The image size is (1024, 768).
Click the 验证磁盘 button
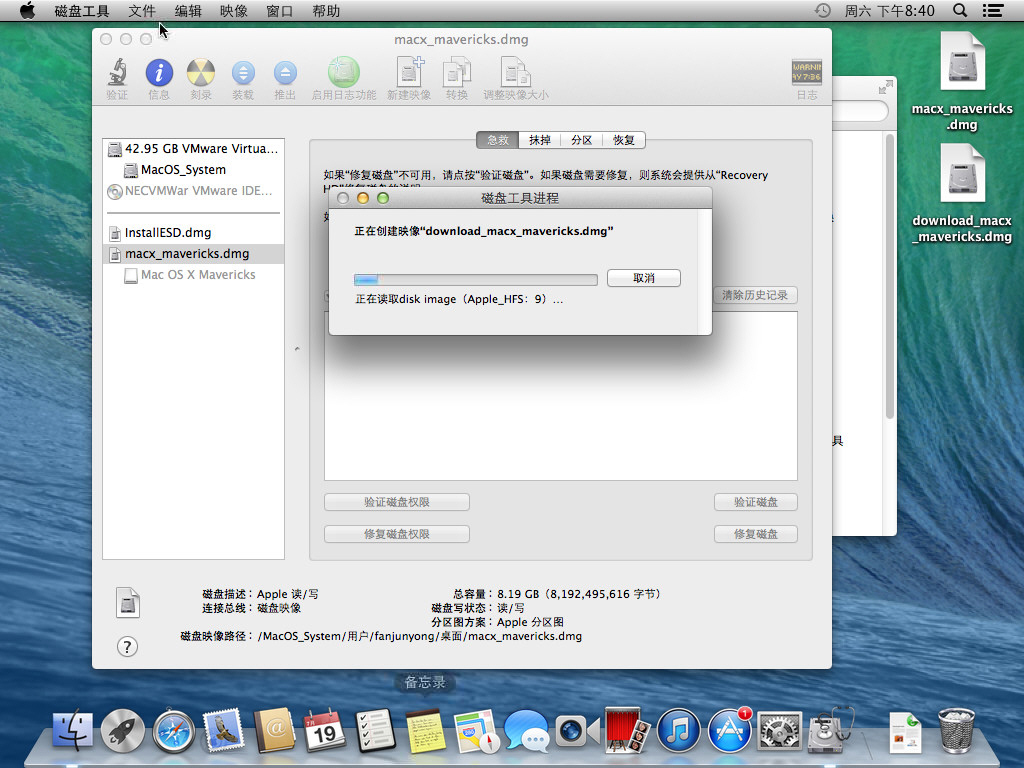pyautogui.click(x=756, y=502)
